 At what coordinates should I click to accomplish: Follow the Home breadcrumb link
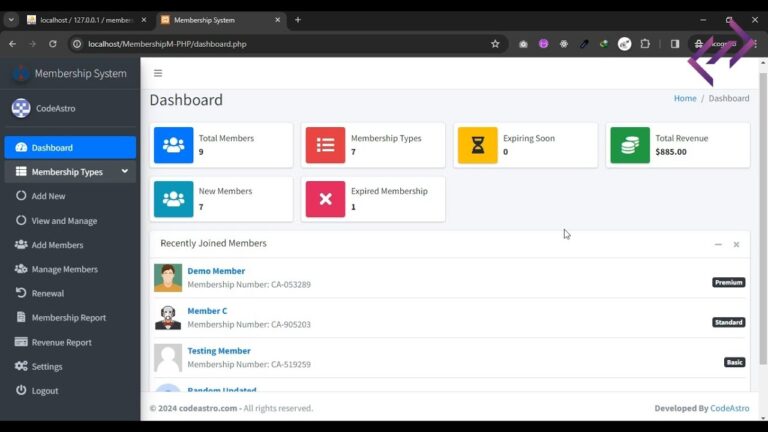point(685,98)
